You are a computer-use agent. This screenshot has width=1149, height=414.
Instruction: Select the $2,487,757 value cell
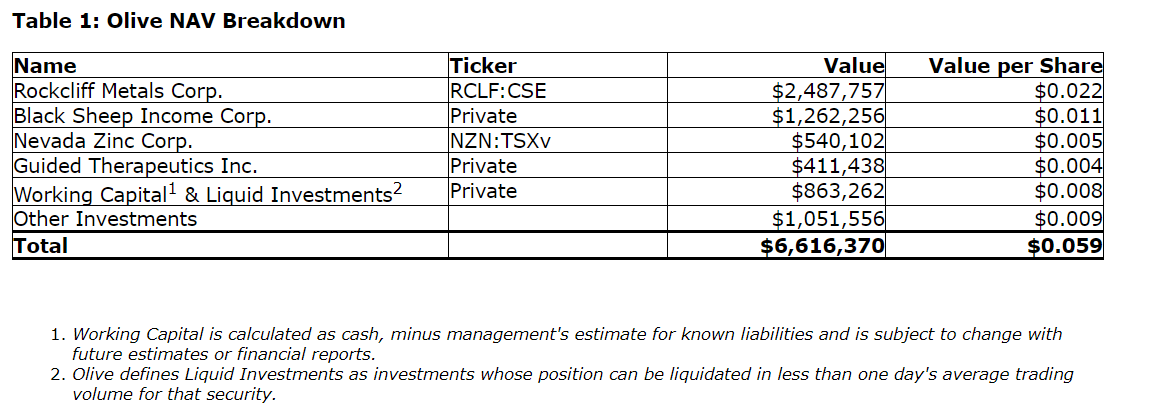pyautogui.click(x=828, y=91)
